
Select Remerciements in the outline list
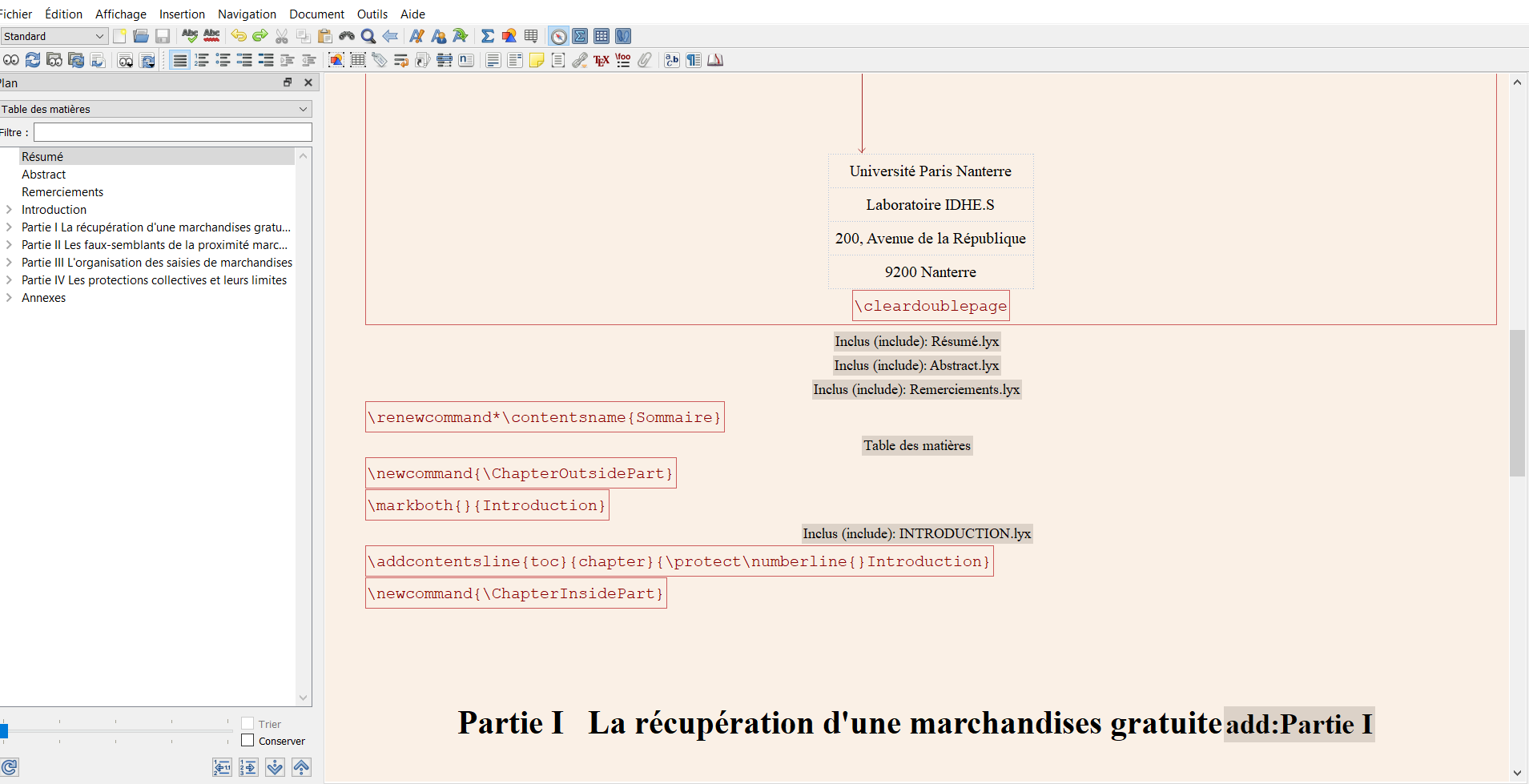coord(62,192)
